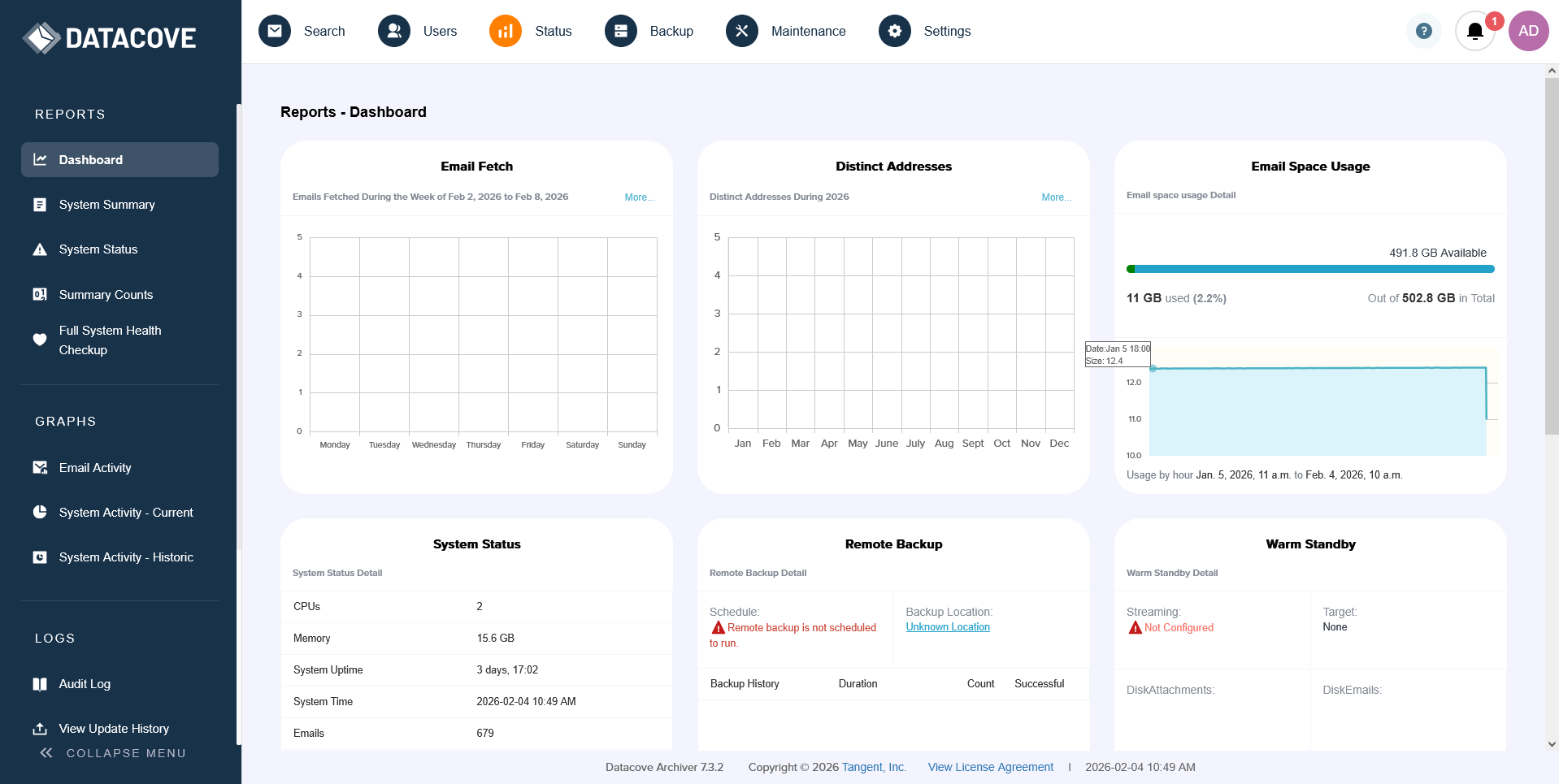Open the Unknown Location backup link
Viewport: 1559px width, 784px height.
point(948,626)
